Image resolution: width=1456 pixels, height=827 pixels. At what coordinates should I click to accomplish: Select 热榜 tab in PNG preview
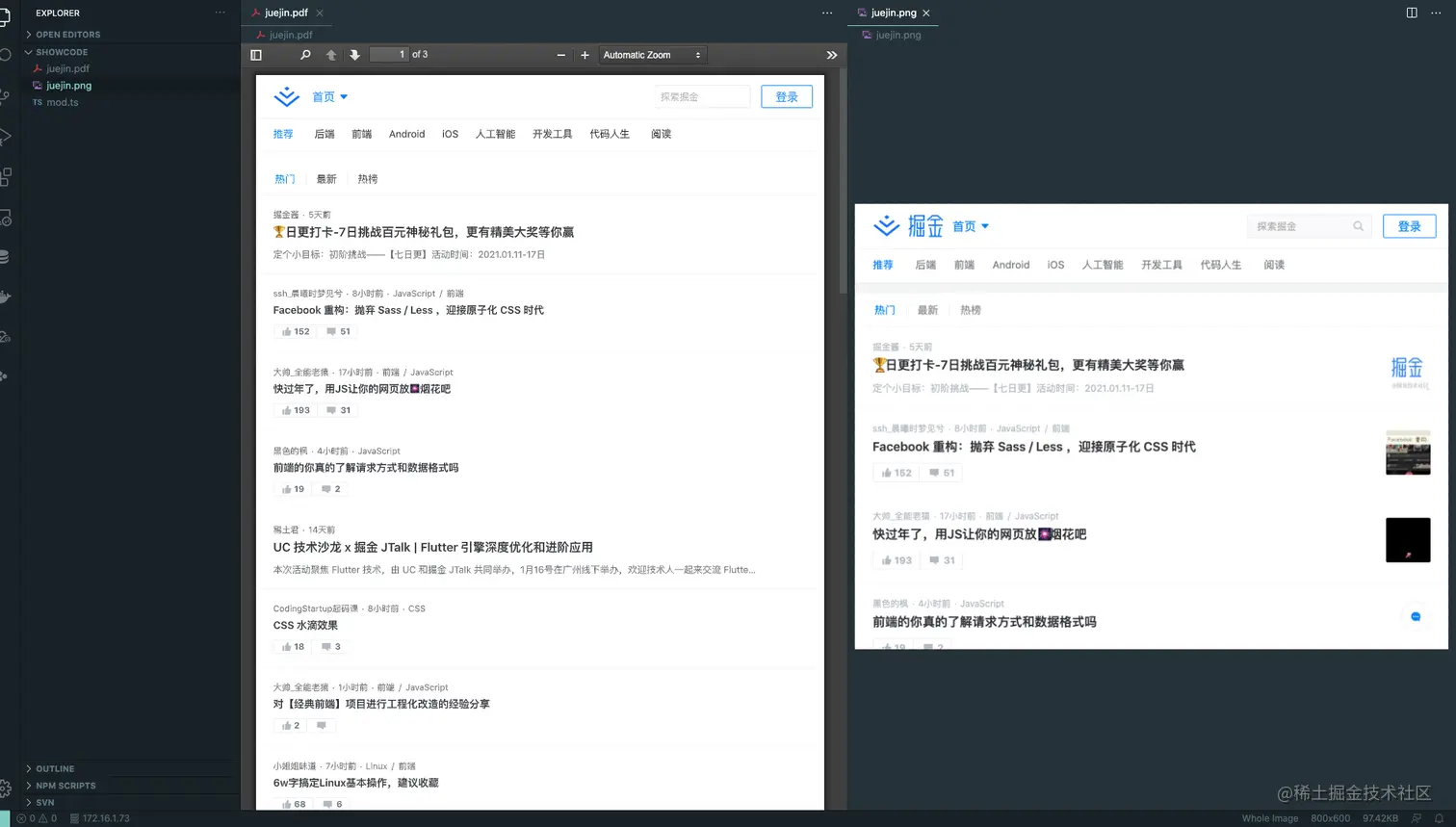click(971, 310)
